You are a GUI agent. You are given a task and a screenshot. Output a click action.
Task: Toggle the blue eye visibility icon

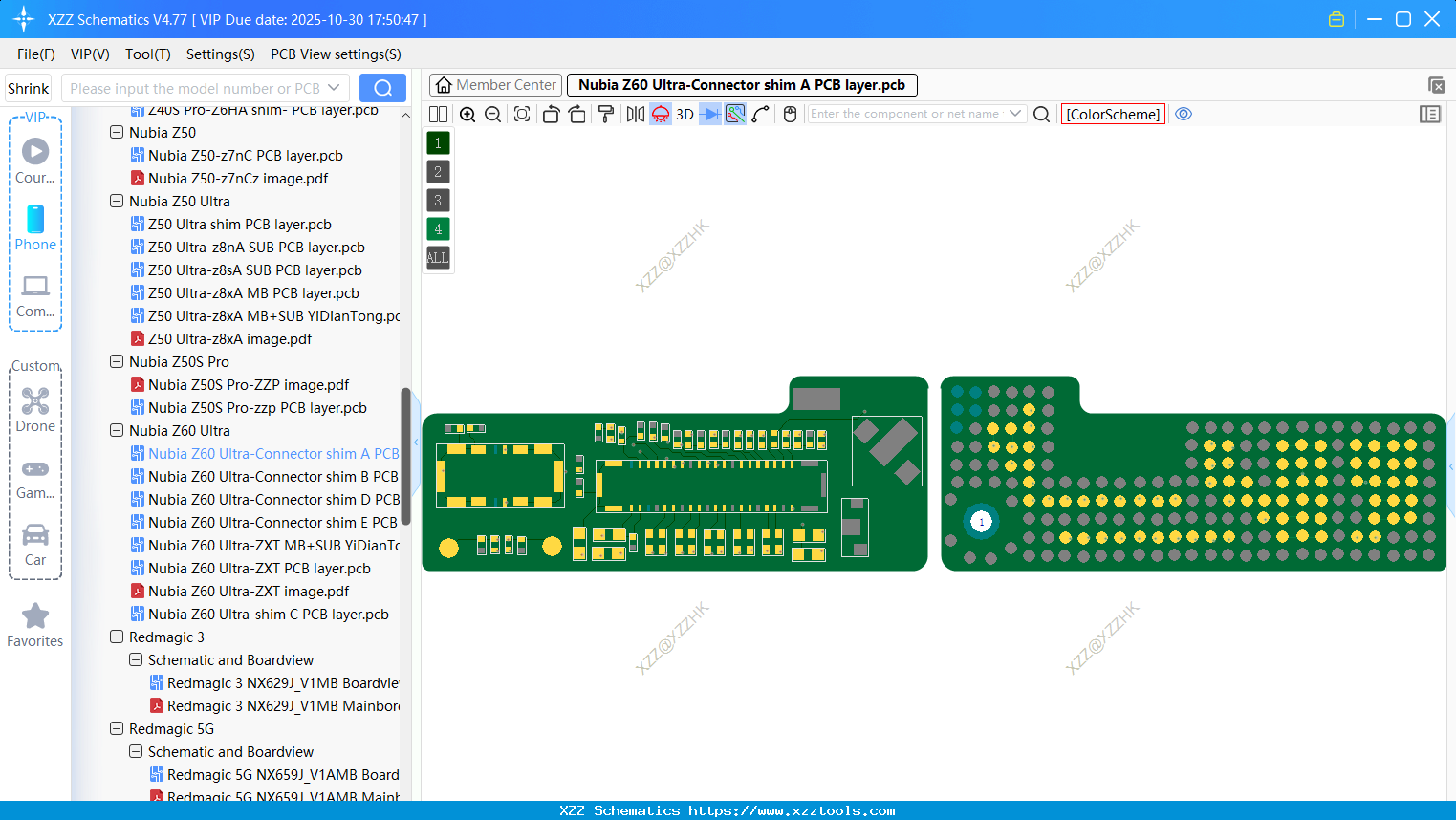pyautogui.click(x=1184, y=114)
